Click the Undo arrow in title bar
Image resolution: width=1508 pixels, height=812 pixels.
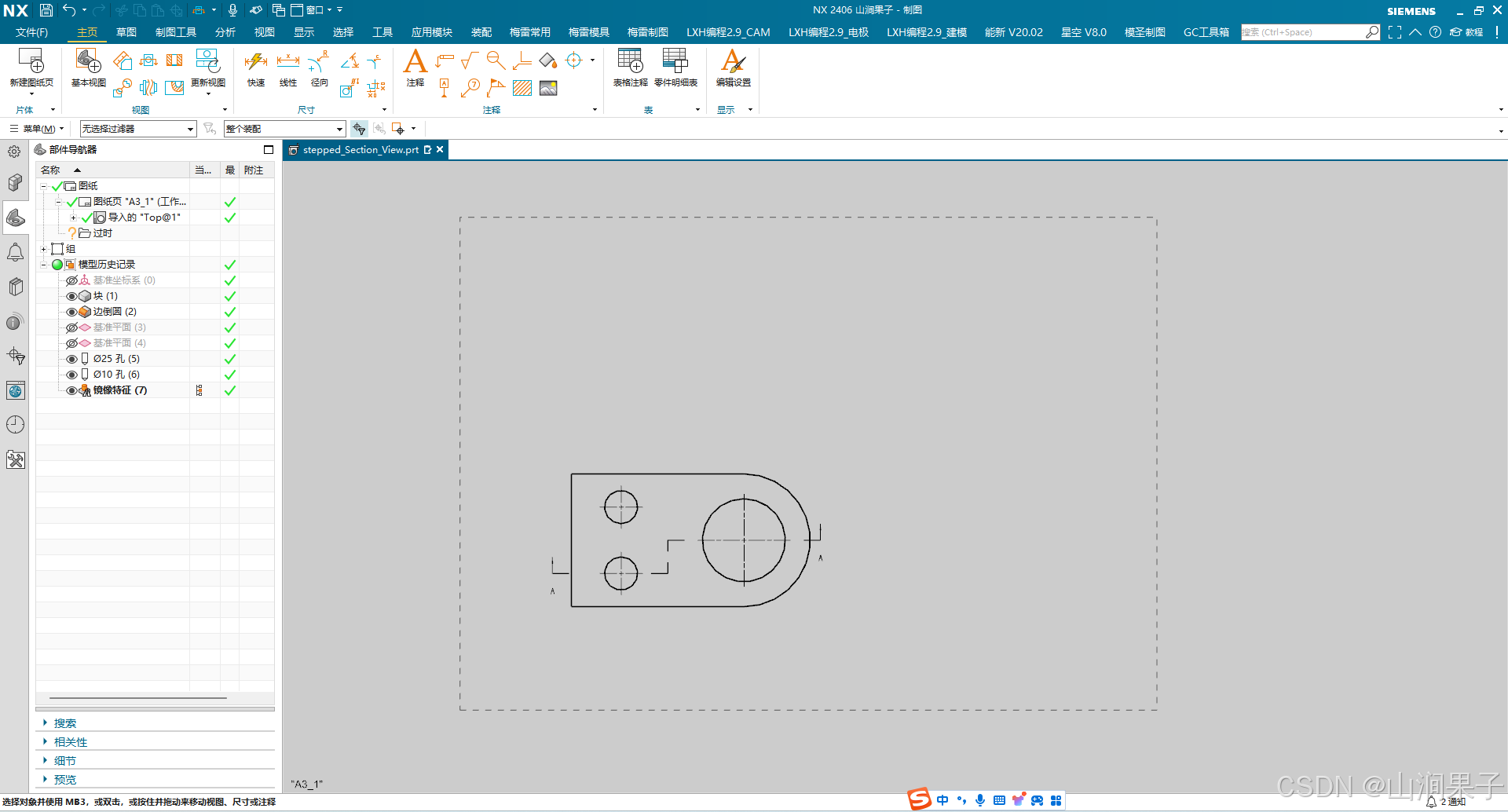pyautogui.click(x=69, y=10)
